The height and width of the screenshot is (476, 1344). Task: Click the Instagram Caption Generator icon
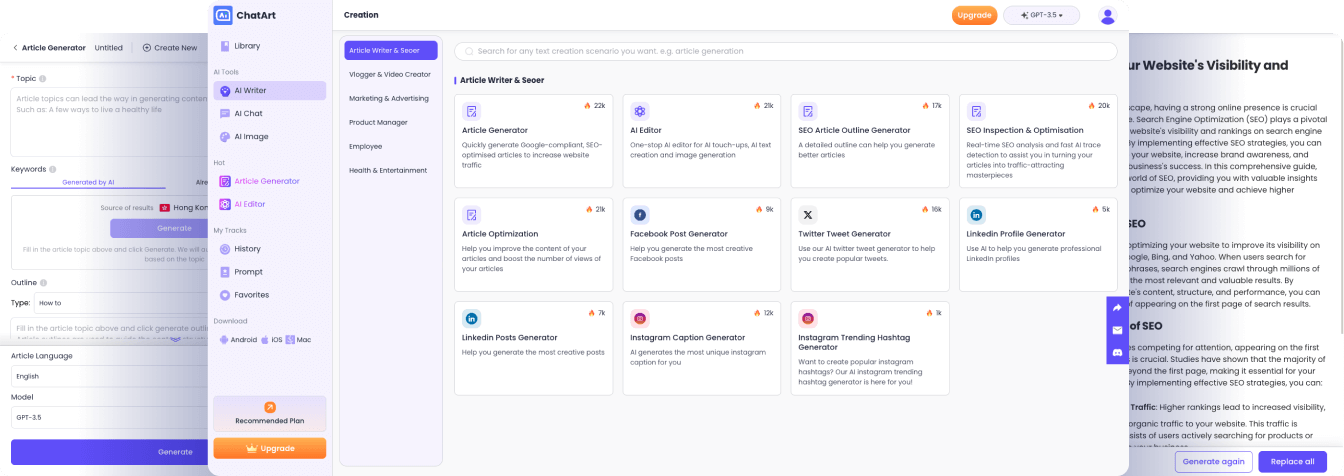click(640, 319)
